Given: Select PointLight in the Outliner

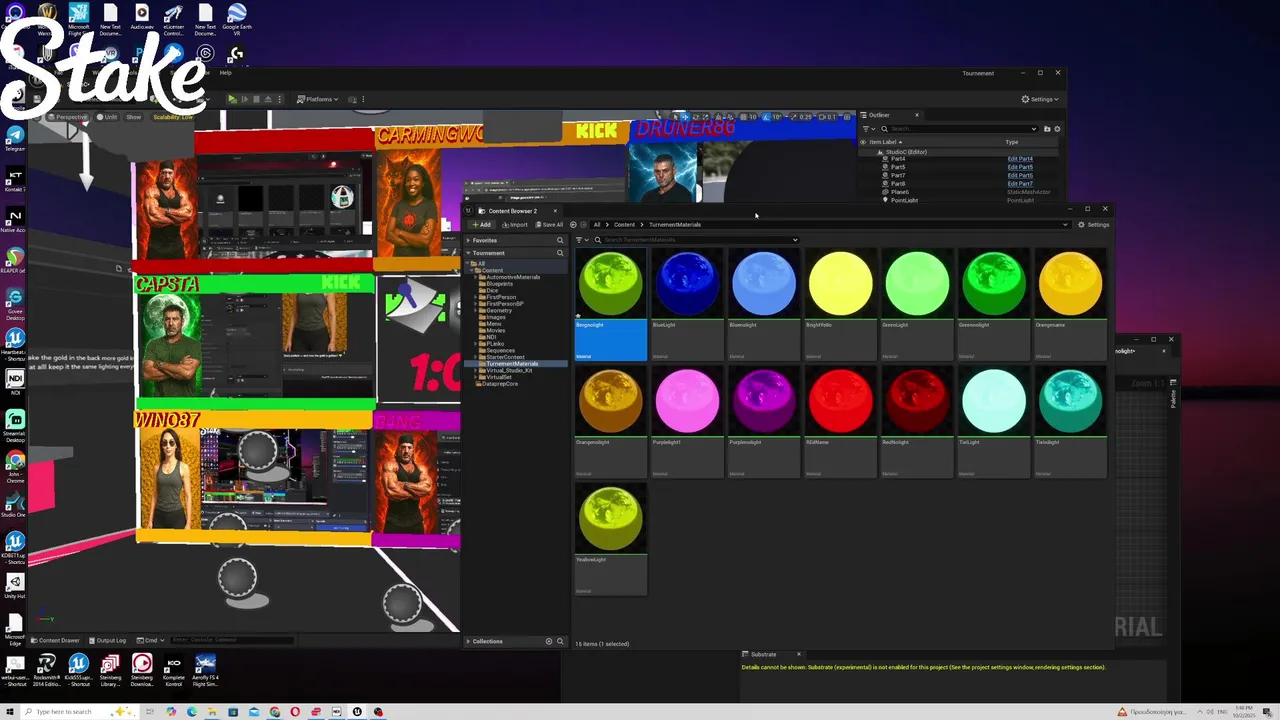Looking at the screenshot, I should coord(904,200).
